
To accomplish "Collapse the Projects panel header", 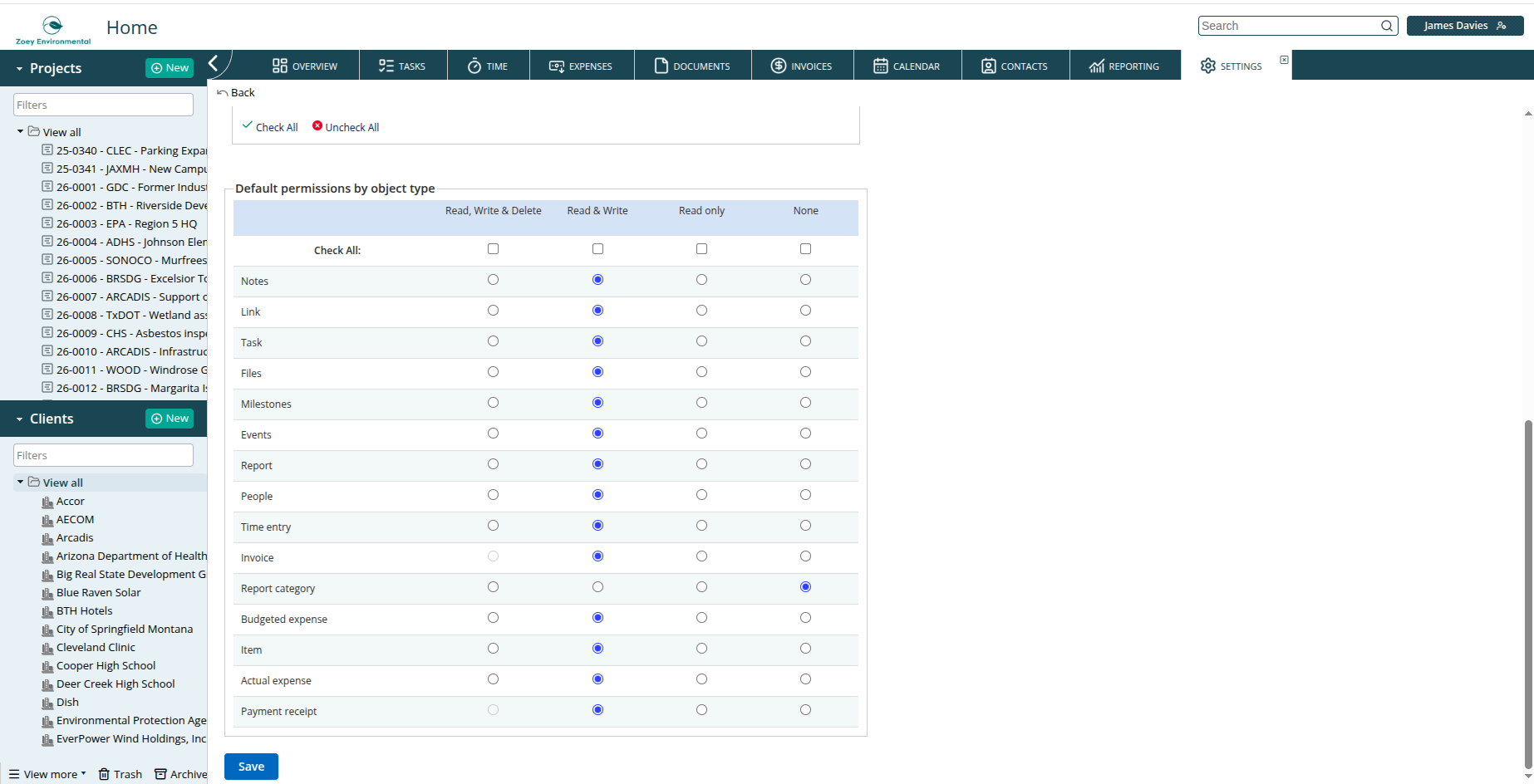I will (19, 69).
